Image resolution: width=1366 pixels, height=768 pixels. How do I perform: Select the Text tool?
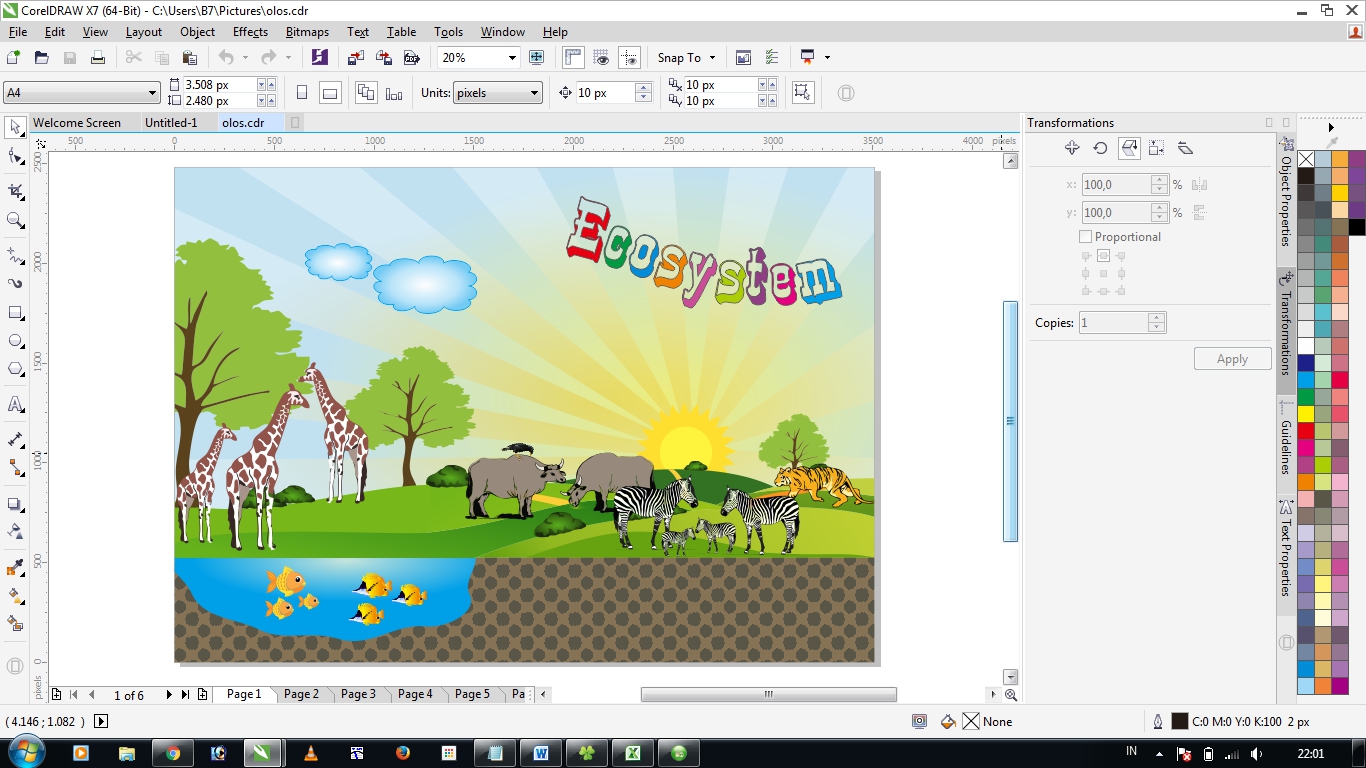click(14, 404)
